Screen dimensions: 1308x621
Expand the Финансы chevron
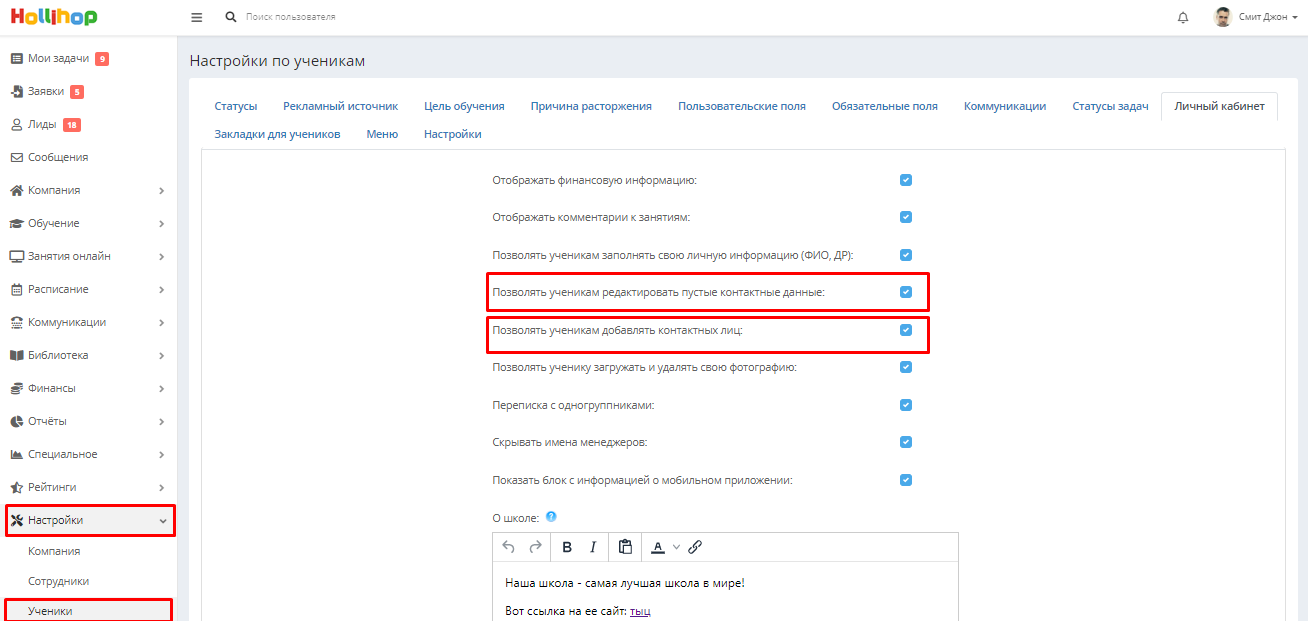pos(162,389)
